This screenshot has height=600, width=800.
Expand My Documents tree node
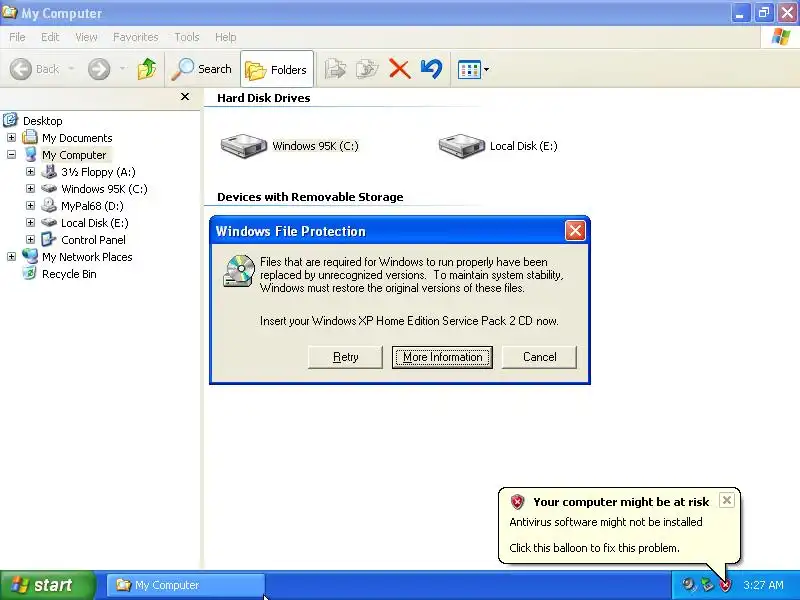11,137
